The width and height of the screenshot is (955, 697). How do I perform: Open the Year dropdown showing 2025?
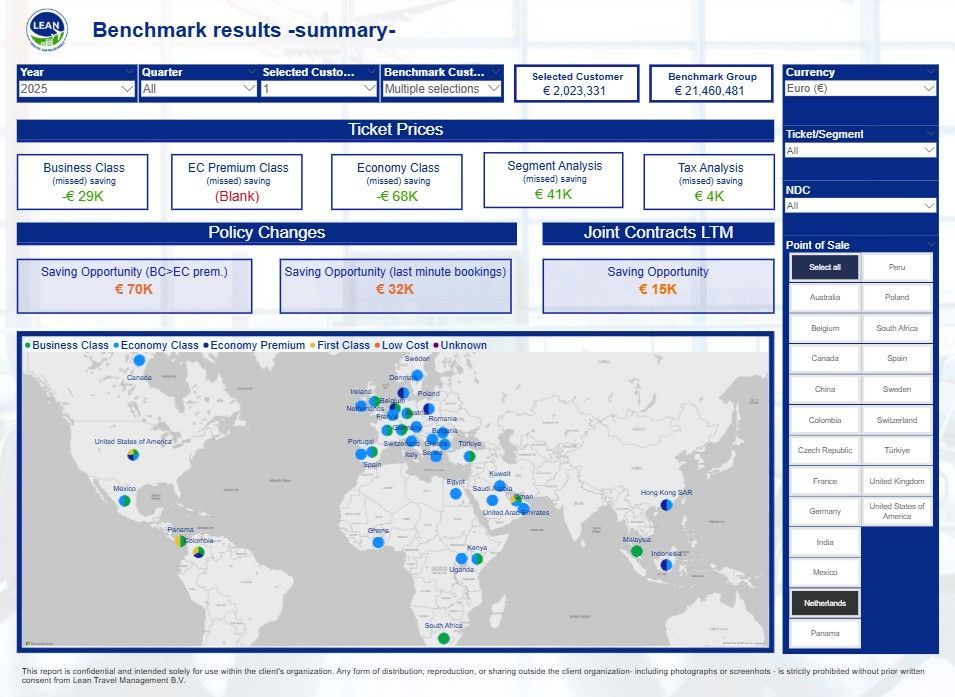pyautogui.click(x=77, y=89)
